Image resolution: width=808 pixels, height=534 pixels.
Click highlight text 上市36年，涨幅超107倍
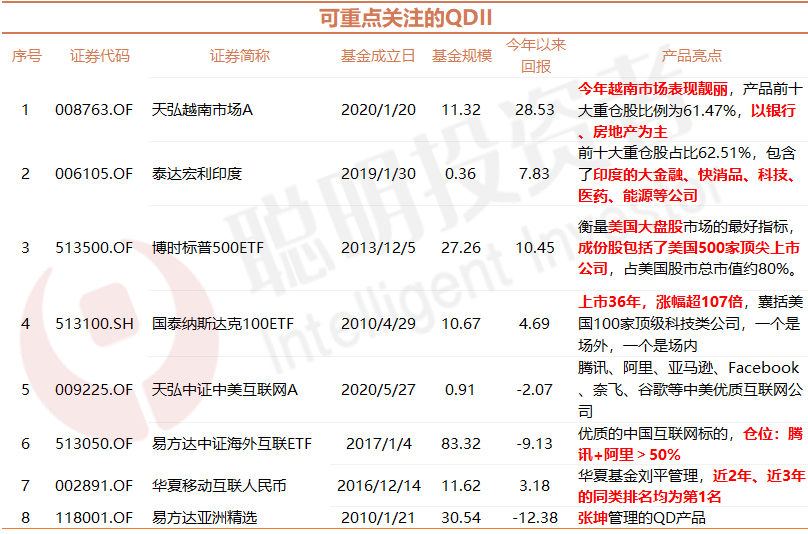660,302
